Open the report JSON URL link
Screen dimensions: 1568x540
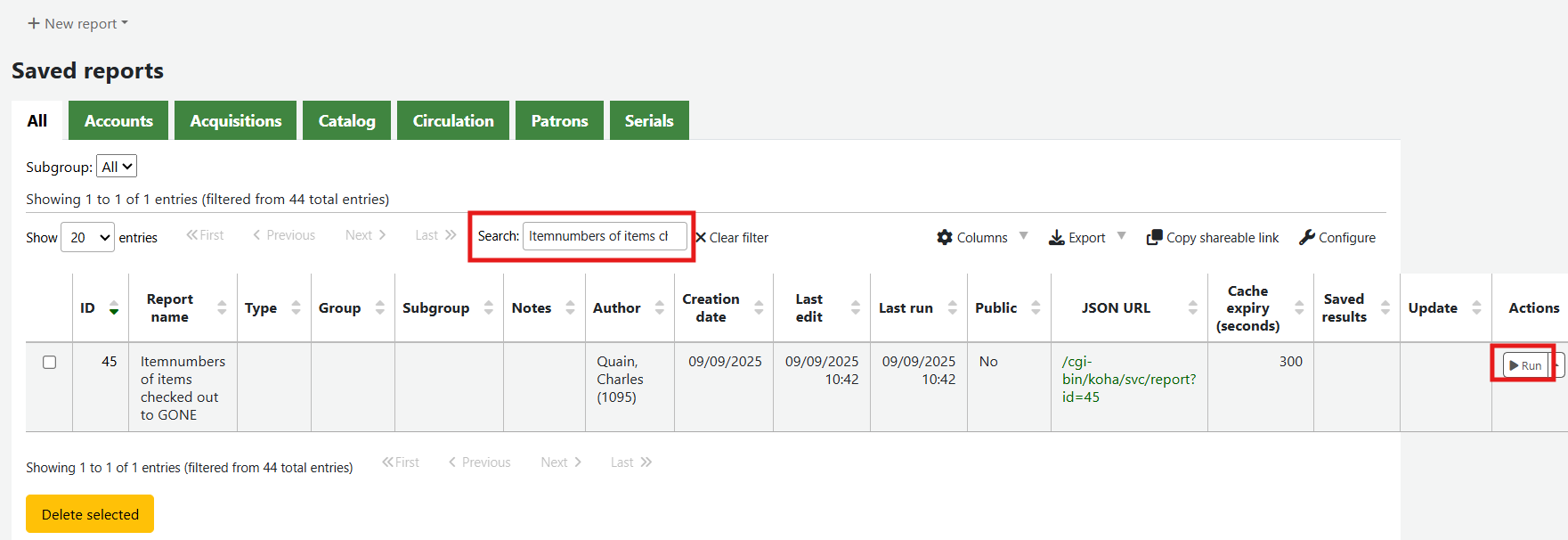(x=1127, y=379)
